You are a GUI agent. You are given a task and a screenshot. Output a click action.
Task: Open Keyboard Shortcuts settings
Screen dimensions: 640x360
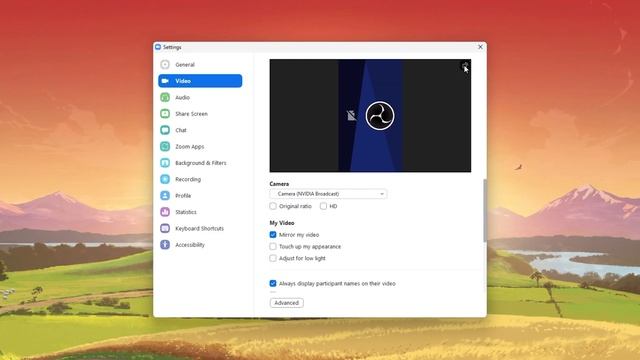point(200,228)
